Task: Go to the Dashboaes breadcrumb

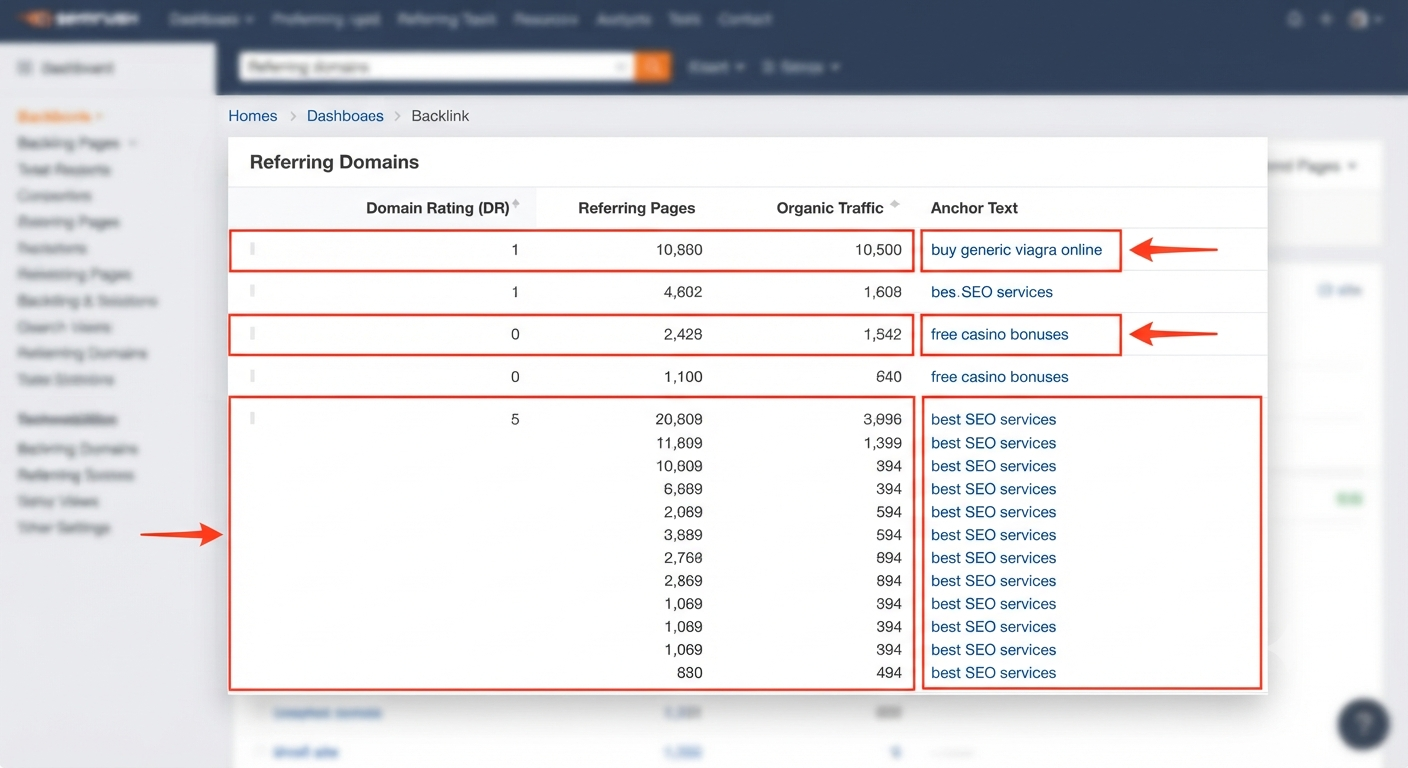Action: tap(345, 116)
